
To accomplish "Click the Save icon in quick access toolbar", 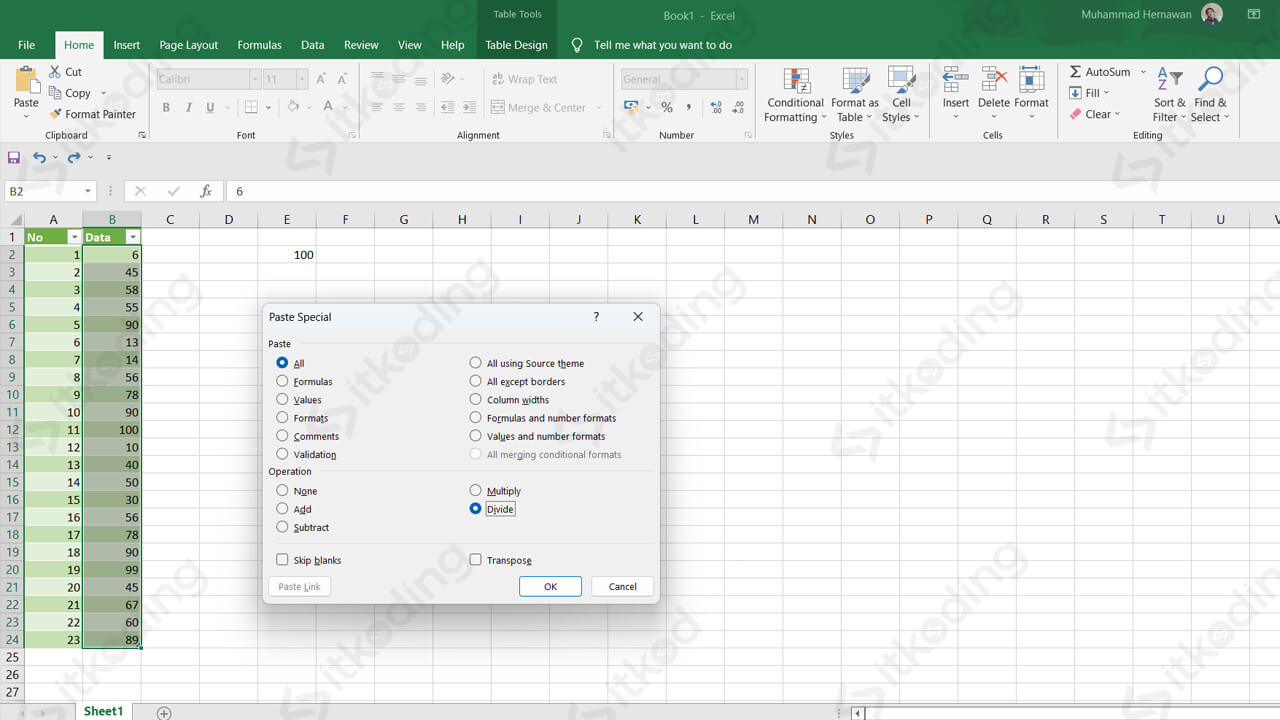I will pos(14,157).
